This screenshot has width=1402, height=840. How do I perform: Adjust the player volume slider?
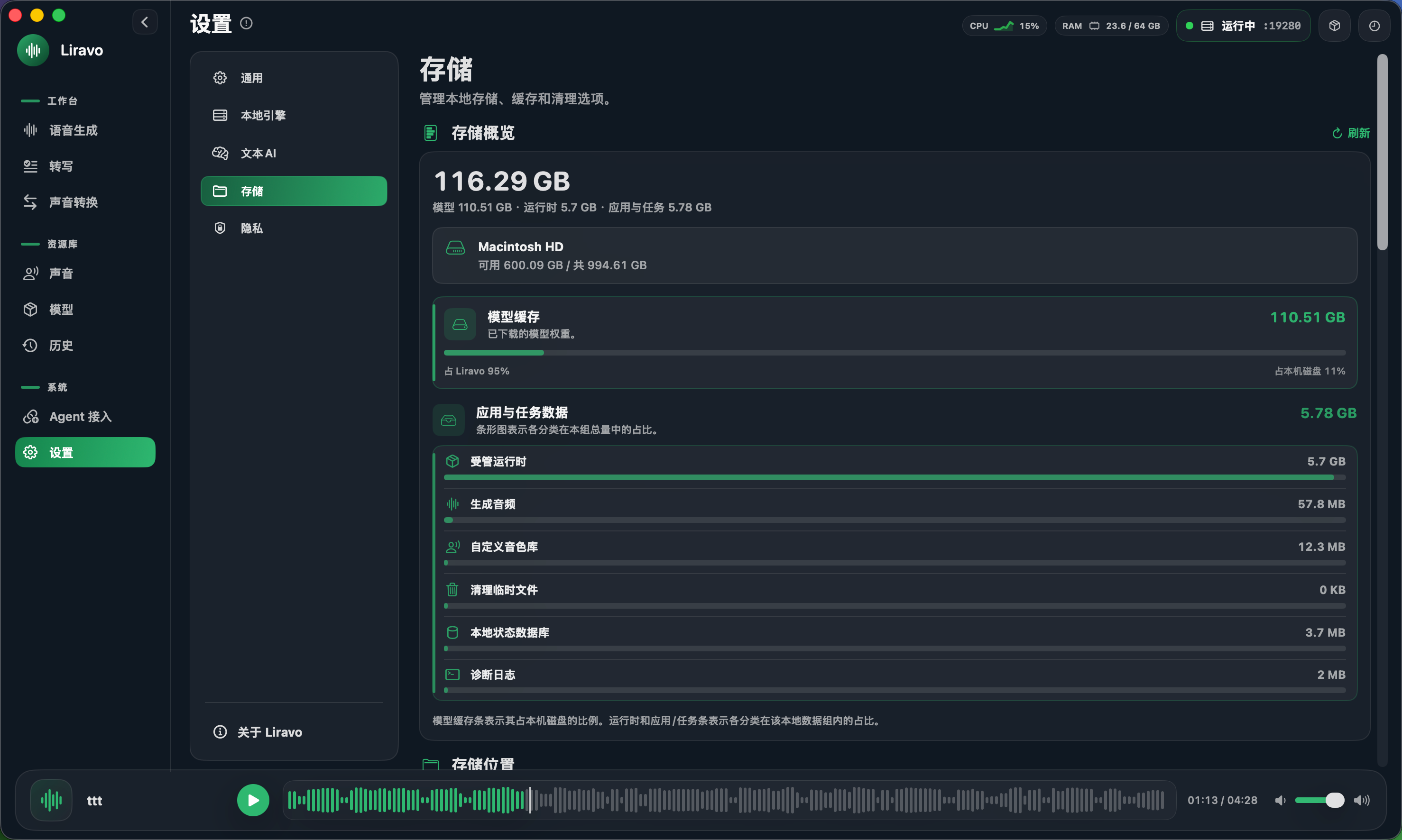point(1319,800)
